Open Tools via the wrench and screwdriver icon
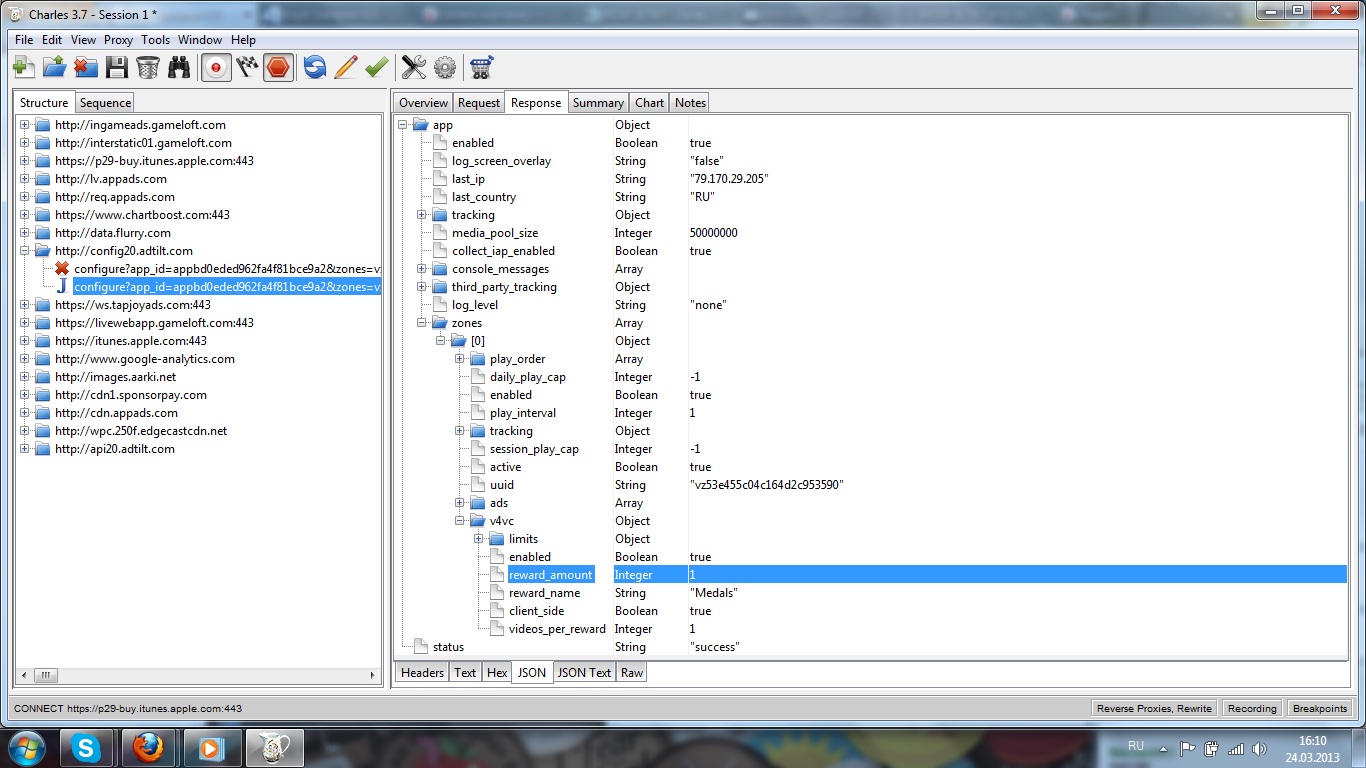The image size is (1366, 768). (x=414, y=68)
